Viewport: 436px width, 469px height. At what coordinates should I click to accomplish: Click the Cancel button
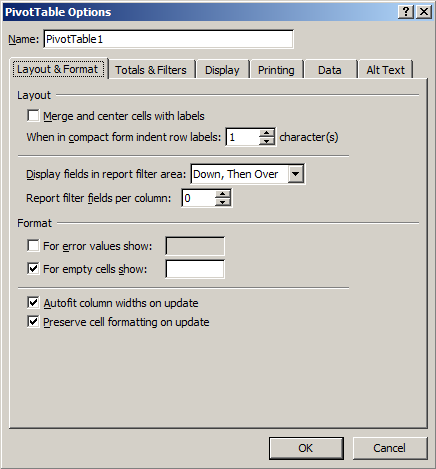[390, 448]
